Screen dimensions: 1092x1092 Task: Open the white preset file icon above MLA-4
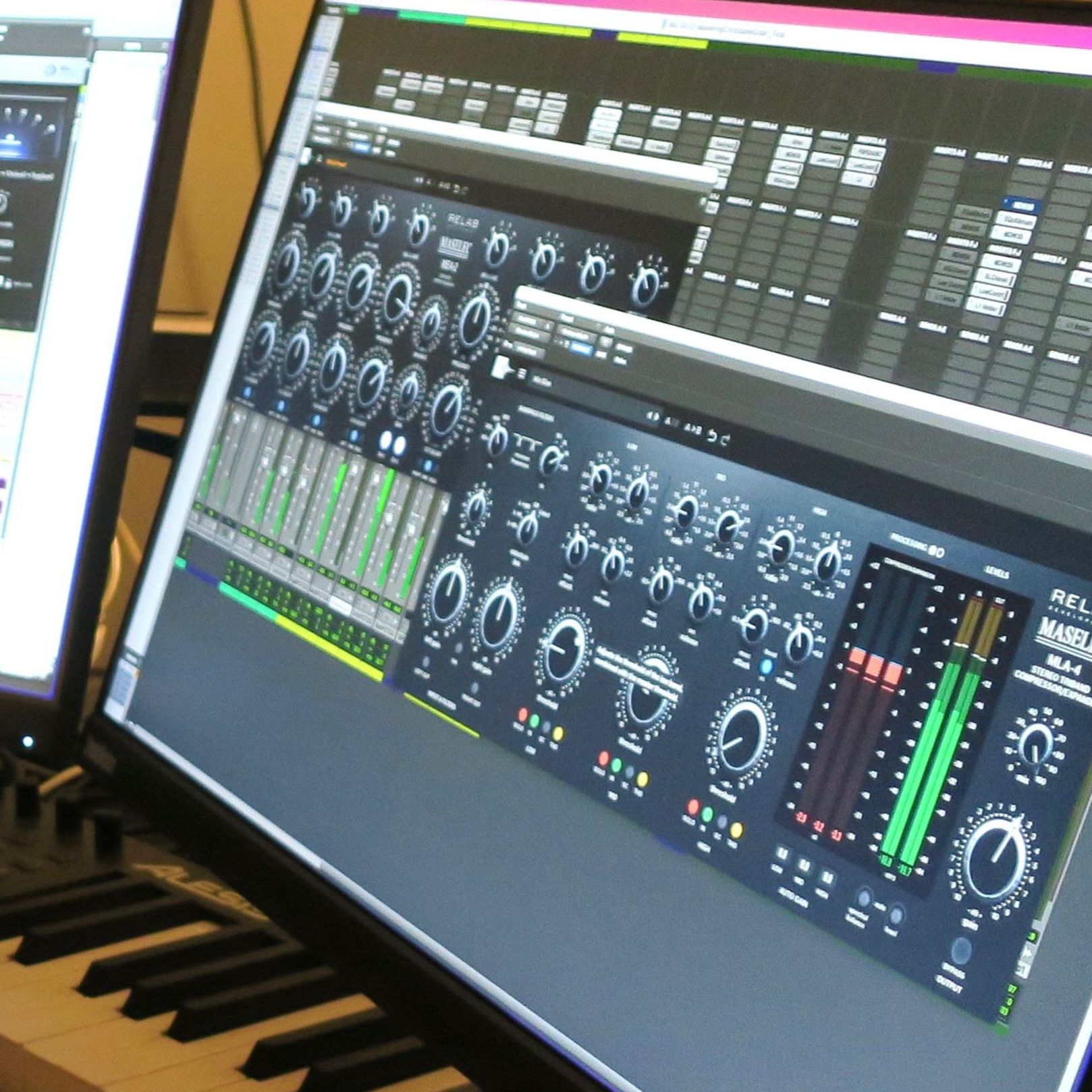[501, 368]
